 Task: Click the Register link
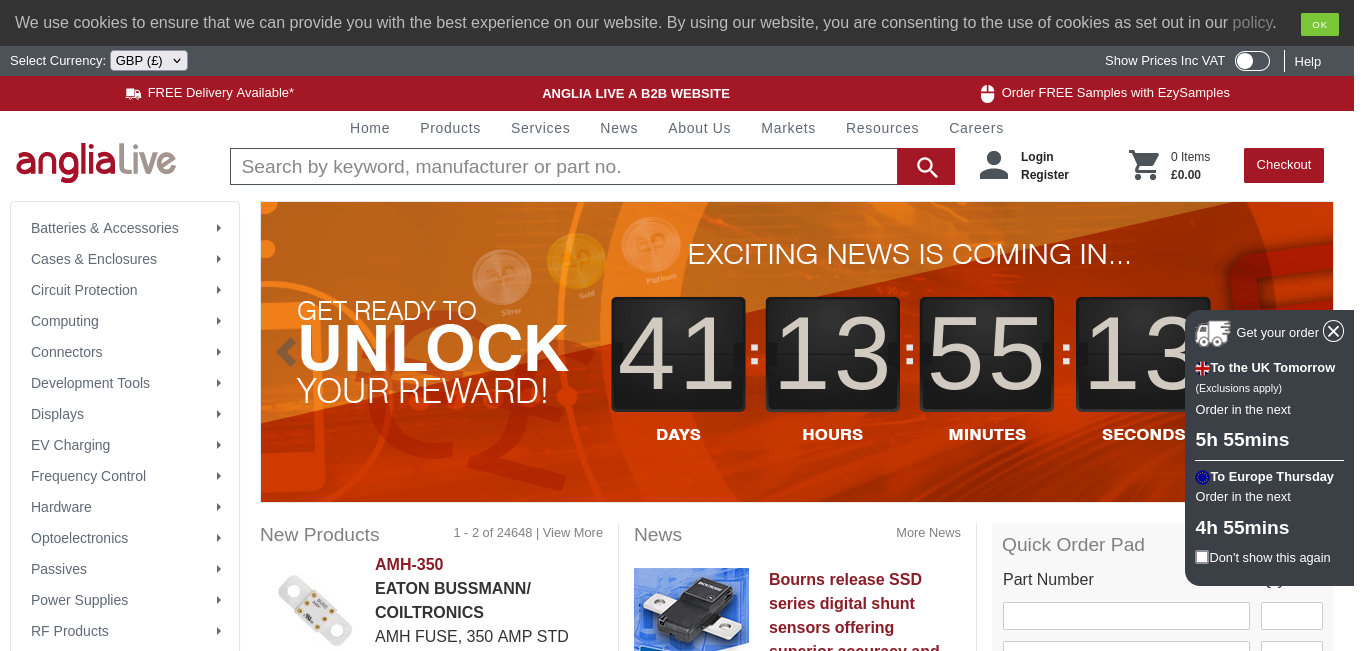[x=1045, y=175]
